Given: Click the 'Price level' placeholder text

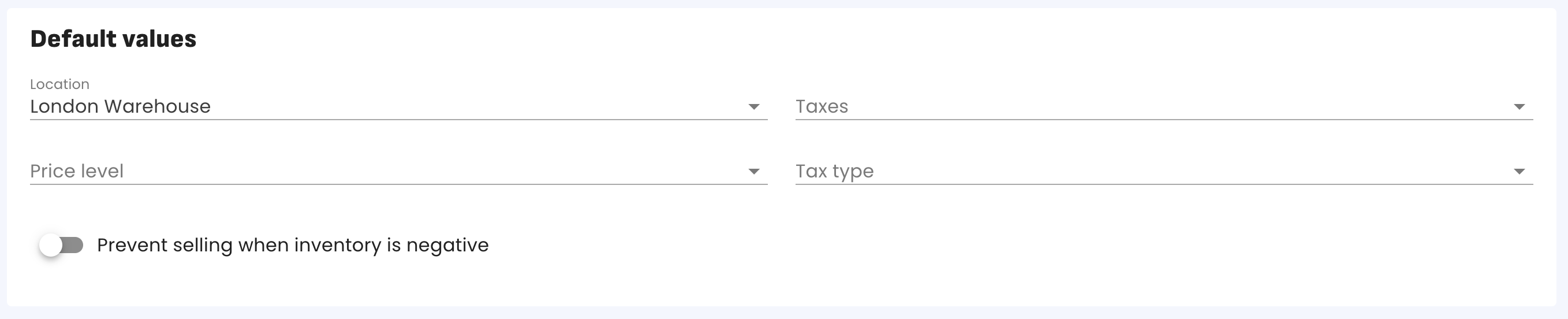Looking at the screenshot, I should coord(77,171).
